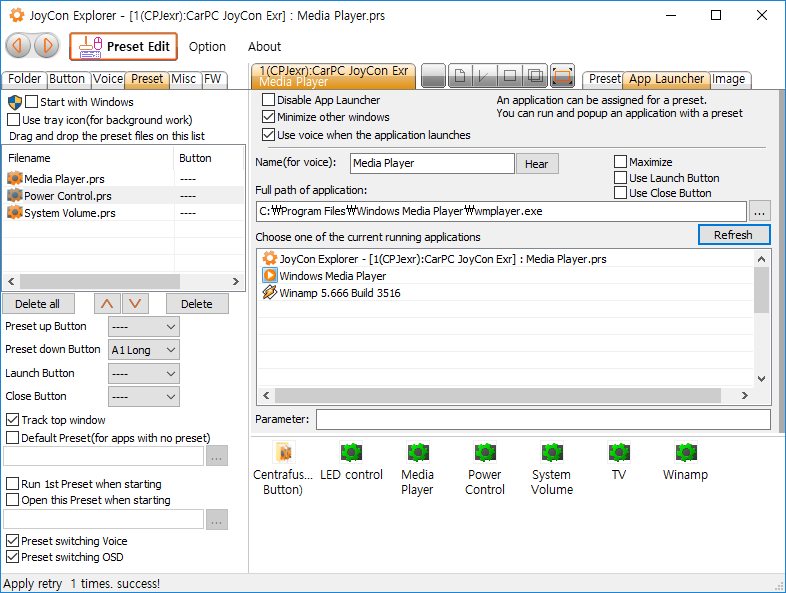Uncheck Track top window
Image resolution: width=786 pixels, height=593 pixels.
click(x=13, y=420)
